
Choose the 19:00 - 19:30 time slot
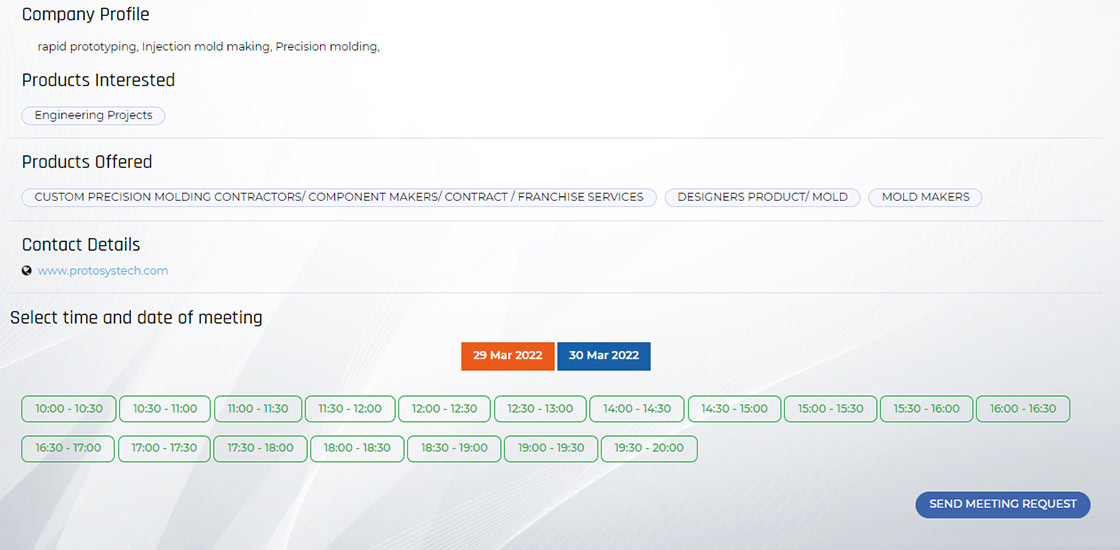tap(551, 449)
